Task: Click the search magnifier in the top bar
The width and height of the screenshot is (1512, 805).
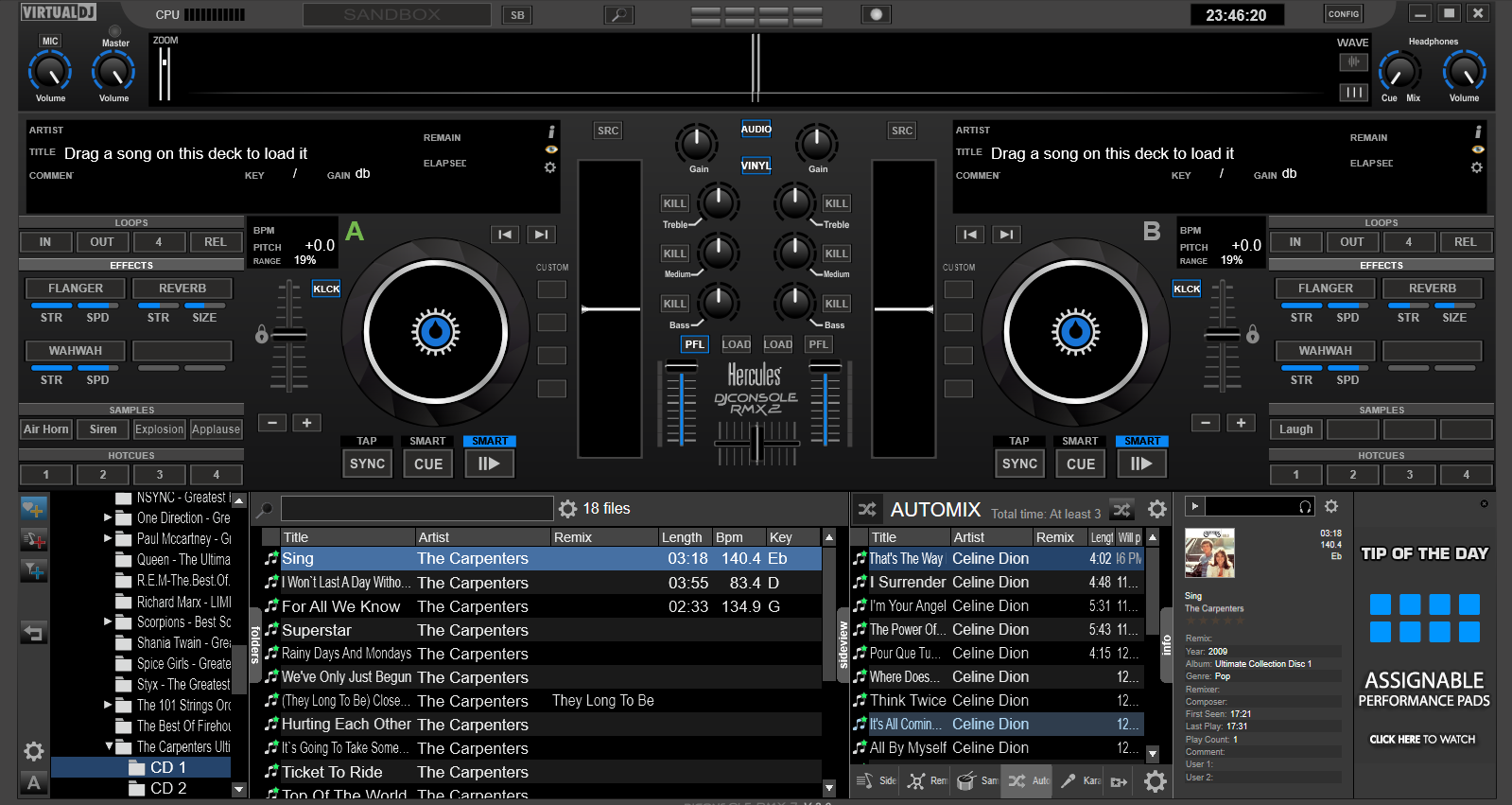Action: (x=618, y=15)
